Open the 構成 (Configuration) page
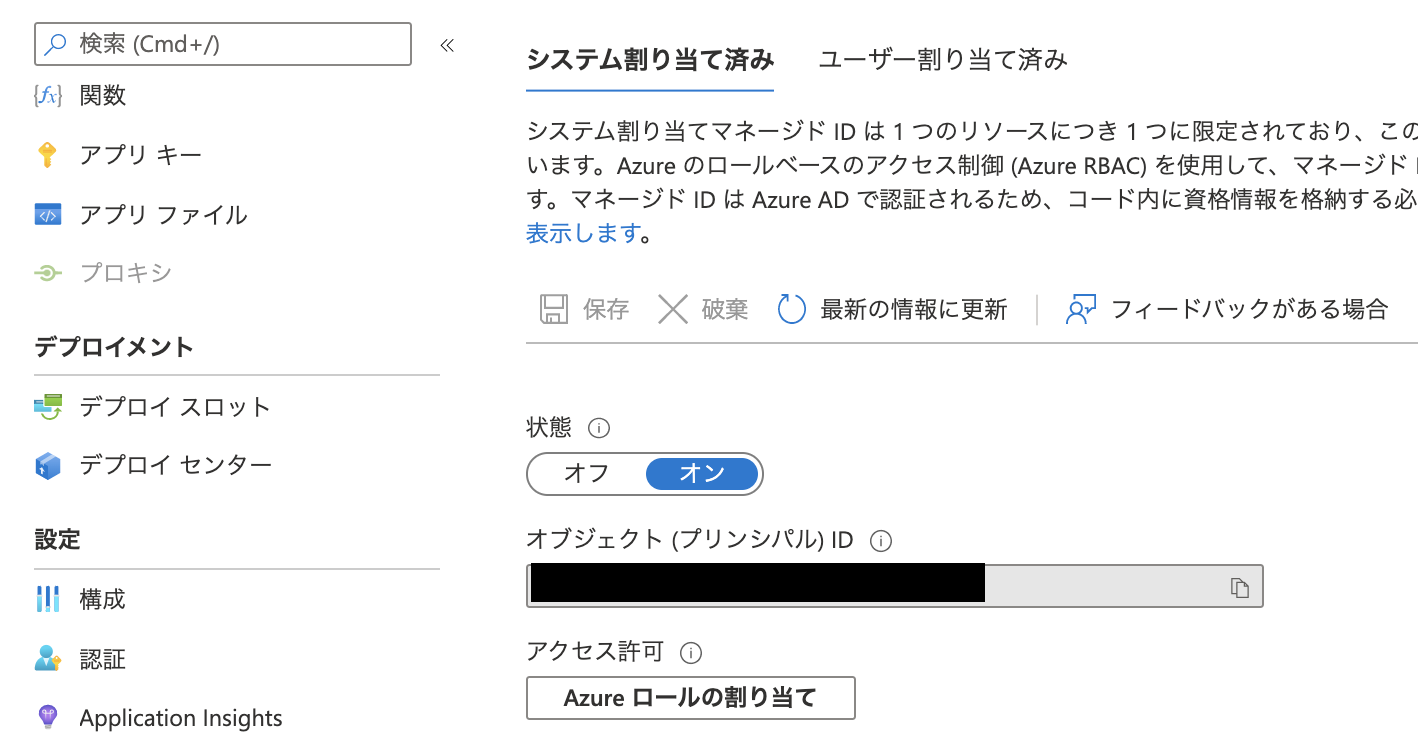Screen dimensions: 1418x740 click(x=105, y=598)
